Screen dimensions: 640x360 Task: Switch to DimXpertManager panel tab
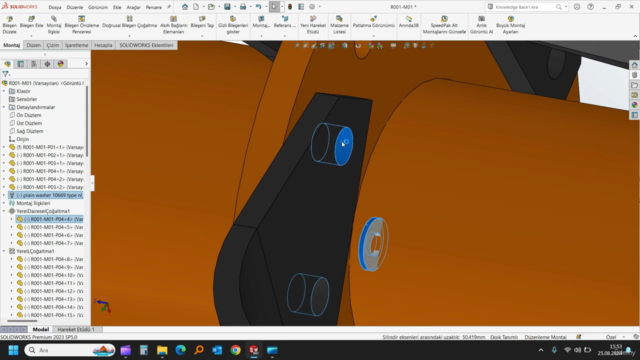(x=47, y=64)
